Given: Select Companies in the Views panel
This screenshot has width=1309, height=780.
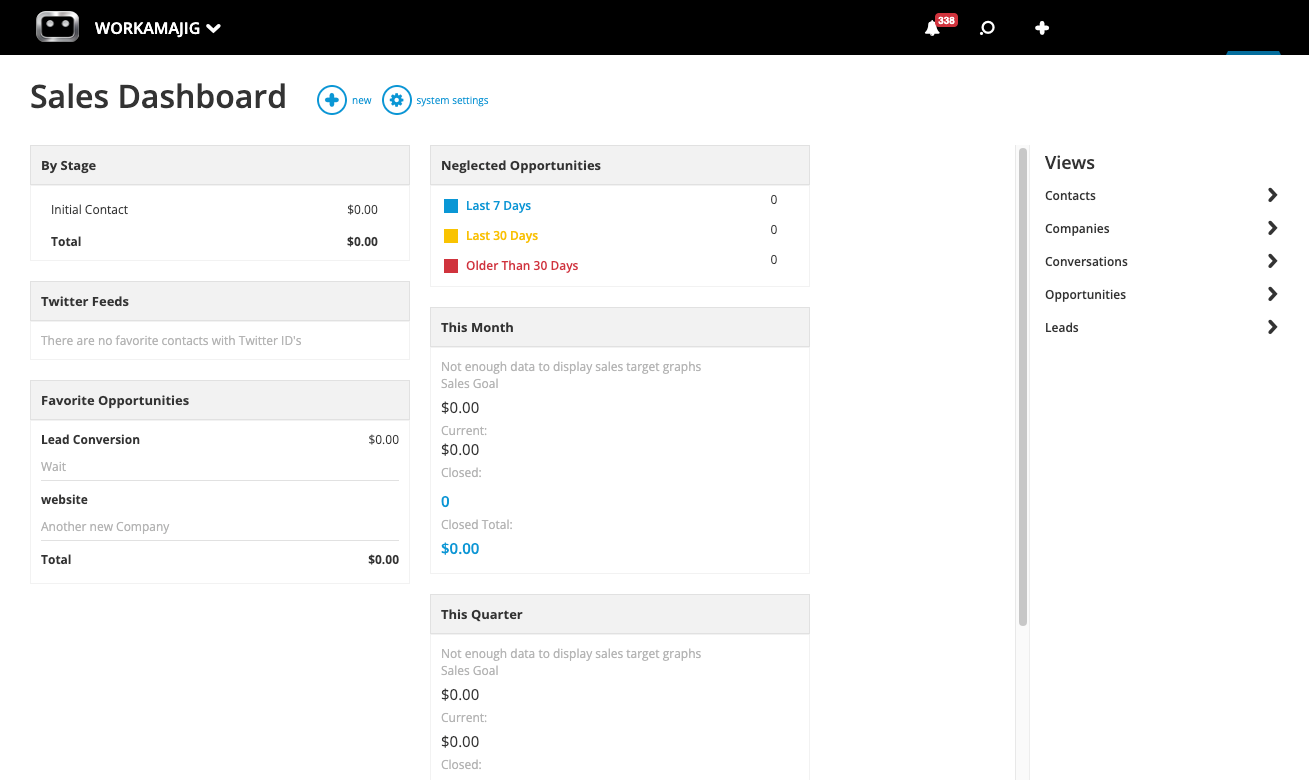Looking at the screenshot, I should [1077, 228].
